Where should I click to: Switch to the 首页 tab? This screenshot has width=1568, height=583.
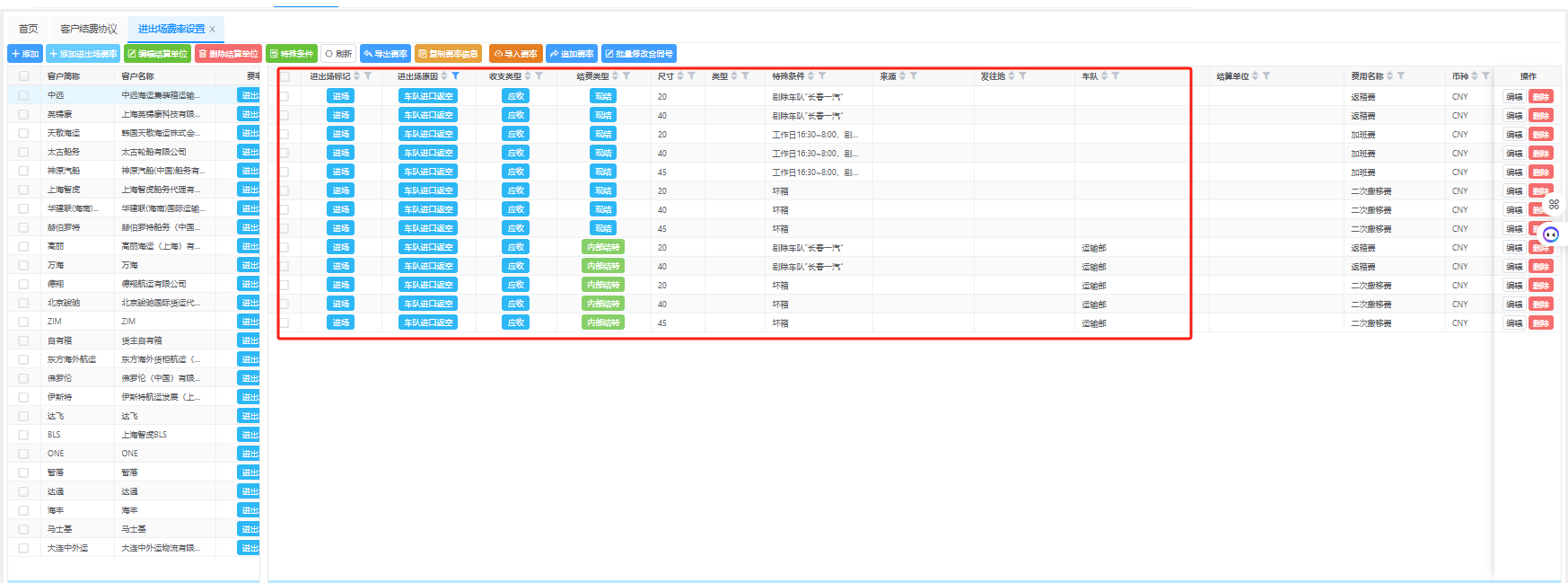[x=29, y=30]
